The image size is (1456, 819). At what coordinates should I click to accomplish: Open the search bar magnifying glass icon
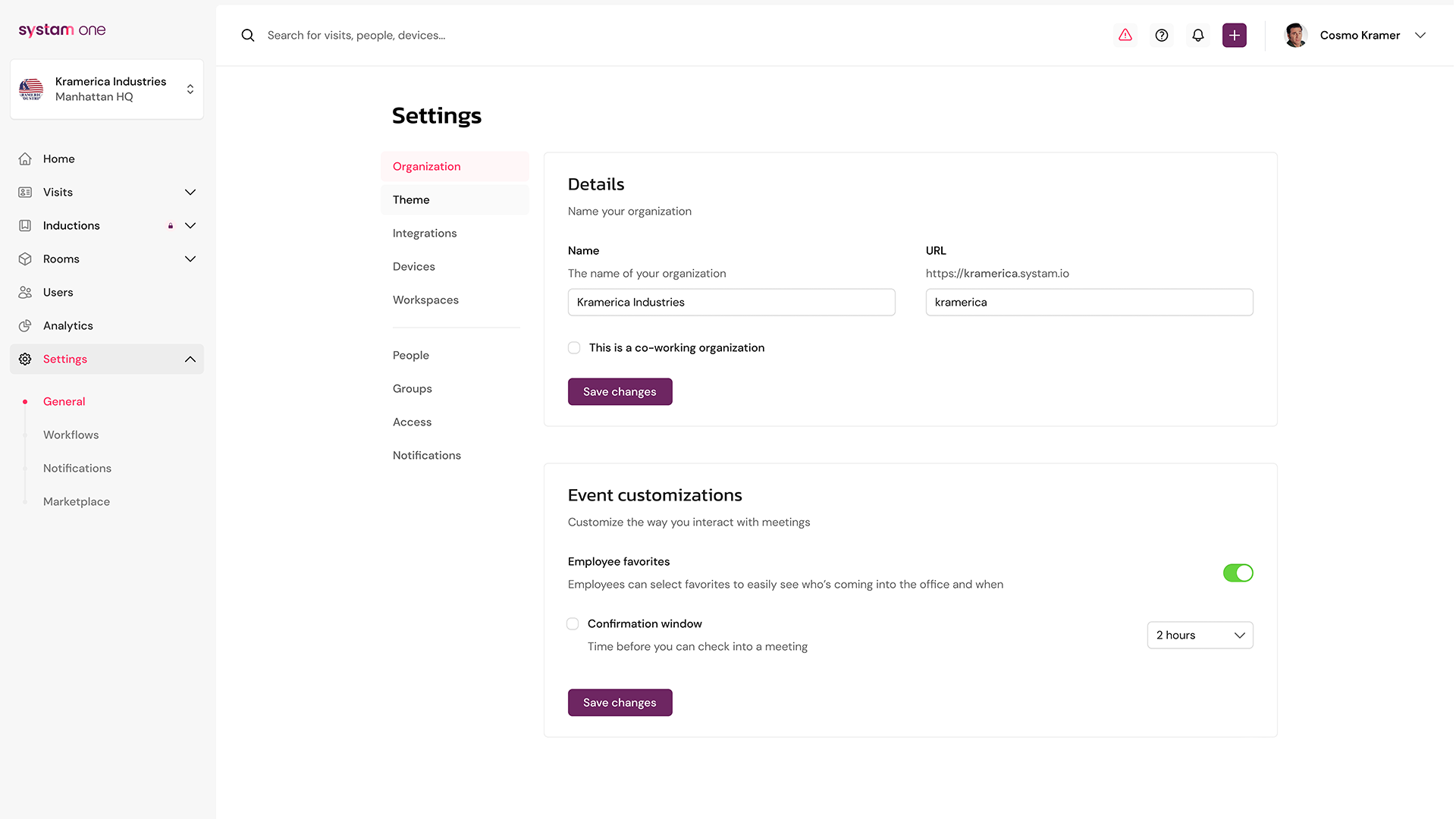coord(247,35)
